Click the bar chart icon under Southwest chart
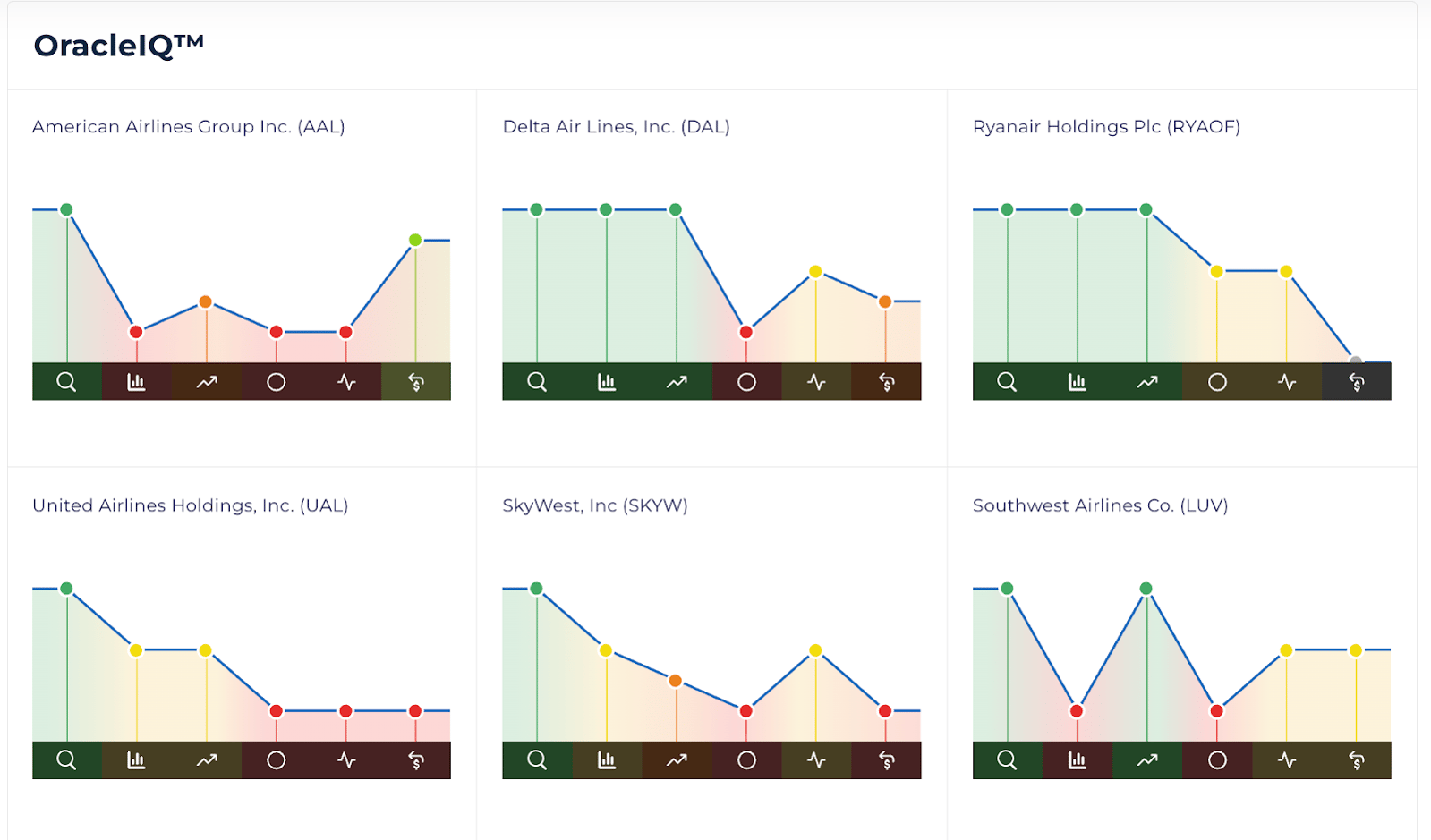This screenshot has height=840, width=1431. tap(1078, 760)
